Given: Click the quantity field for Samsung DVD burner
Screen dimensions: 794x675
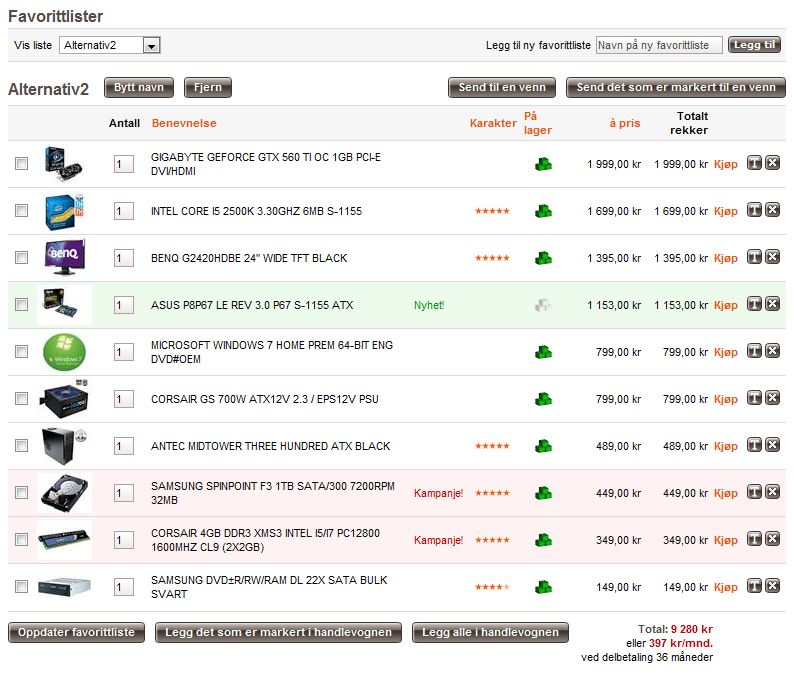Looking at the screenshot, I should (x=124, y=587).
